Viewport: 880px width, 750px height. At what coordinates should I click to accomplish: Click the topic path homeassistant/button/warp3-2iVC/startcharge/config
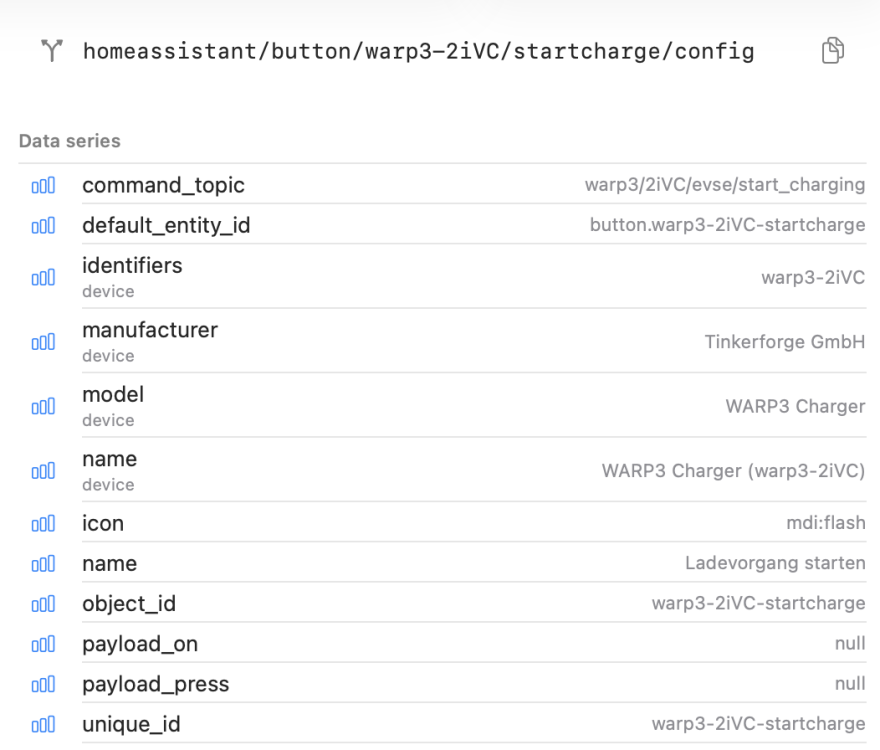pyautogui.click(x=419, y=51)
